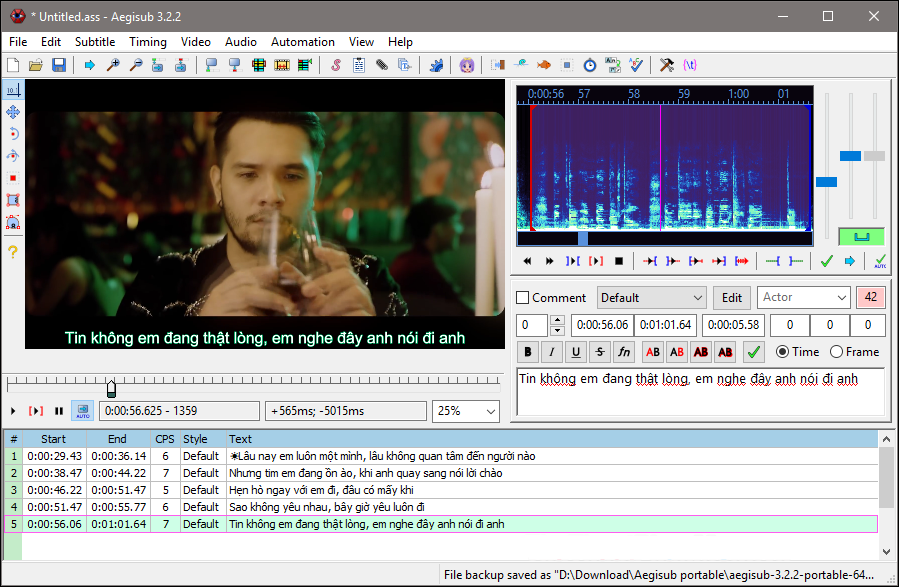Open the Automation menu
This screenshot has height=587, width=899.
click(x=302, y=42)
